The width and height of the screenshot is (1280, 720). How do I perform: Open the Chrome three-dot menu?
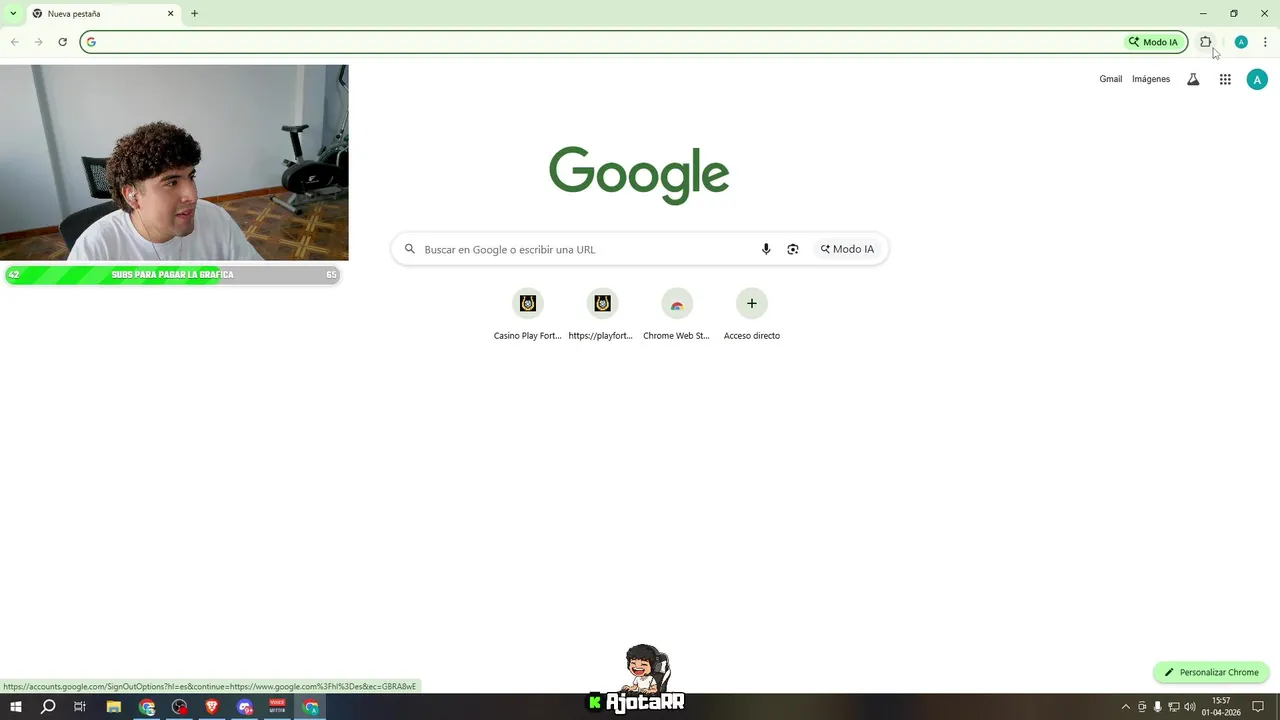point(1265,42)
